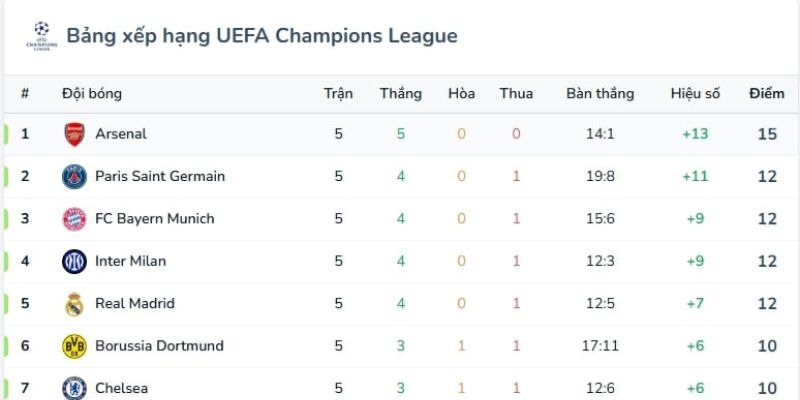
Task: Click the Real Madrid crest
Action: [x=75, y=304]
